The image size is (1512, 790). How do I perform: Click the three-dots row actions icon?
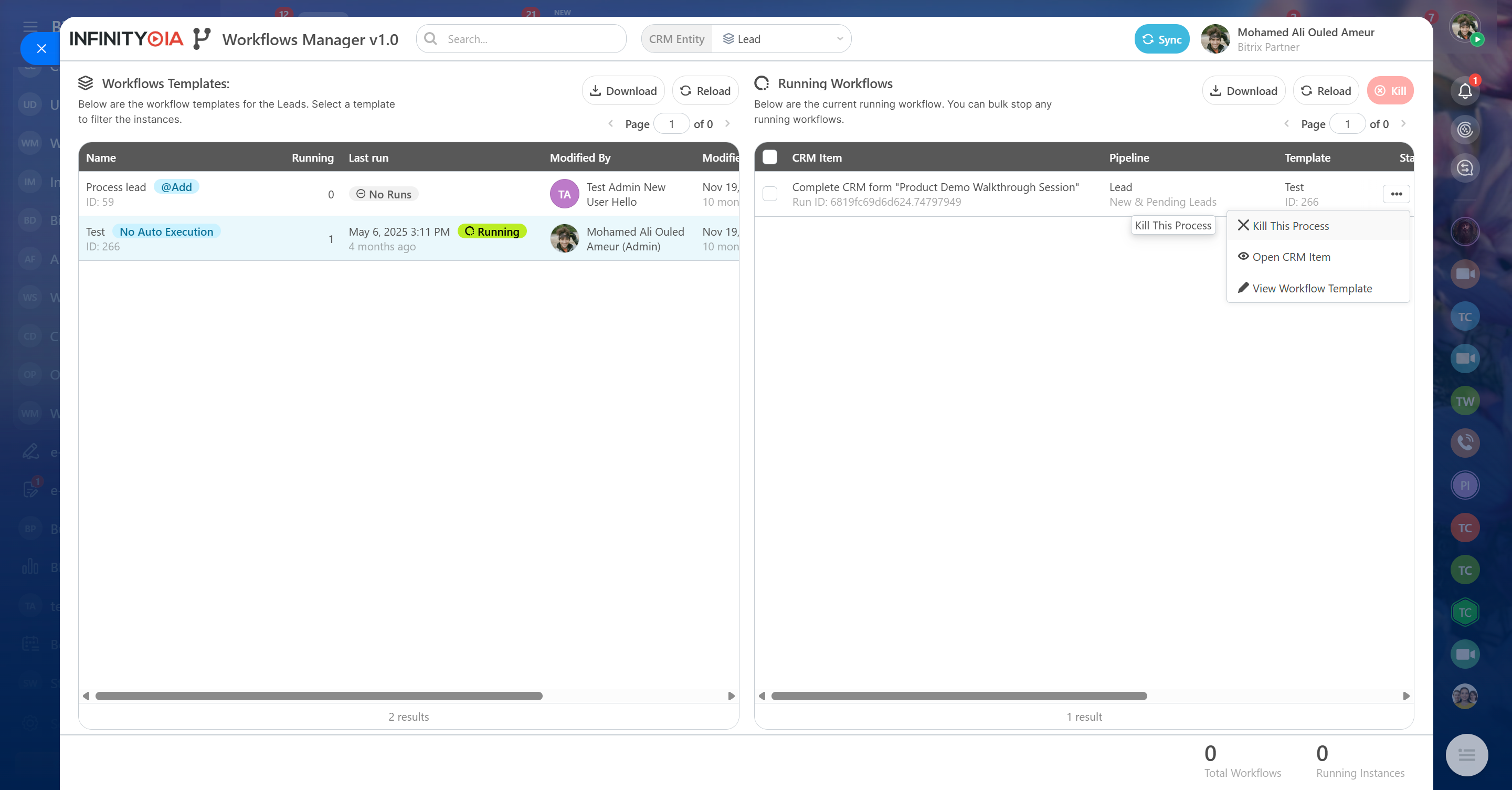1396,194
